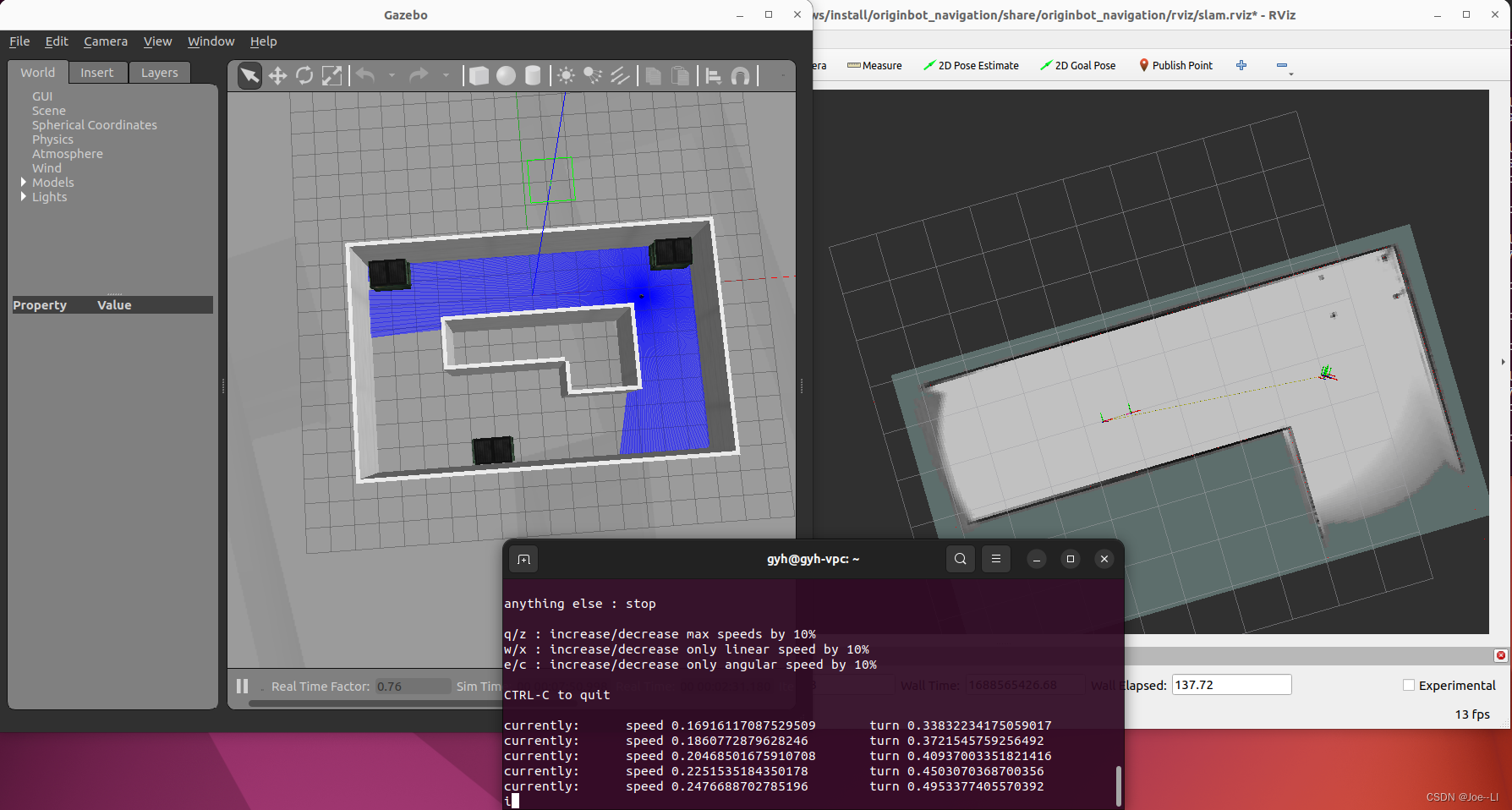Image resolution: width=1512 pixels, height=810 pixels.
Task: Click the Gazebo window title bar
Action: 406,15
